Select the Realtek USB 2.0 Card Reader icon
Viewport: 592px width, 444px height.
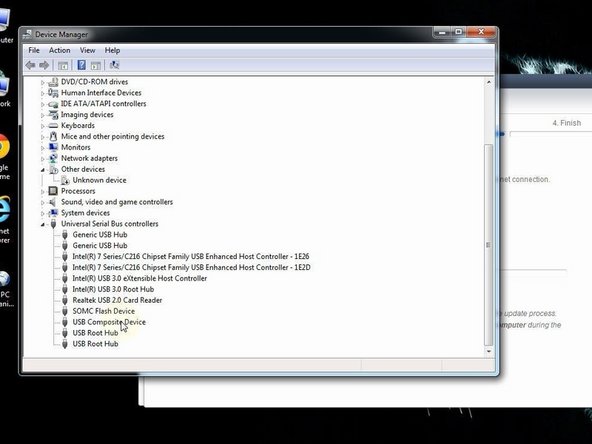(65, 300)
